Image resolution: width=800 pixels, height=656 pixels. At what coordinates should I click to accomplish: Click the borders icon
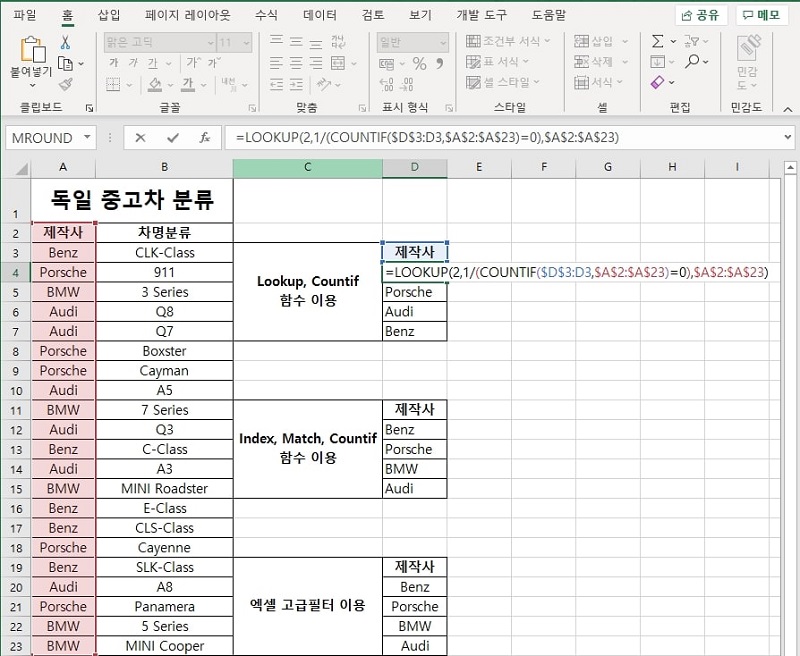click(x=113, y=84)
